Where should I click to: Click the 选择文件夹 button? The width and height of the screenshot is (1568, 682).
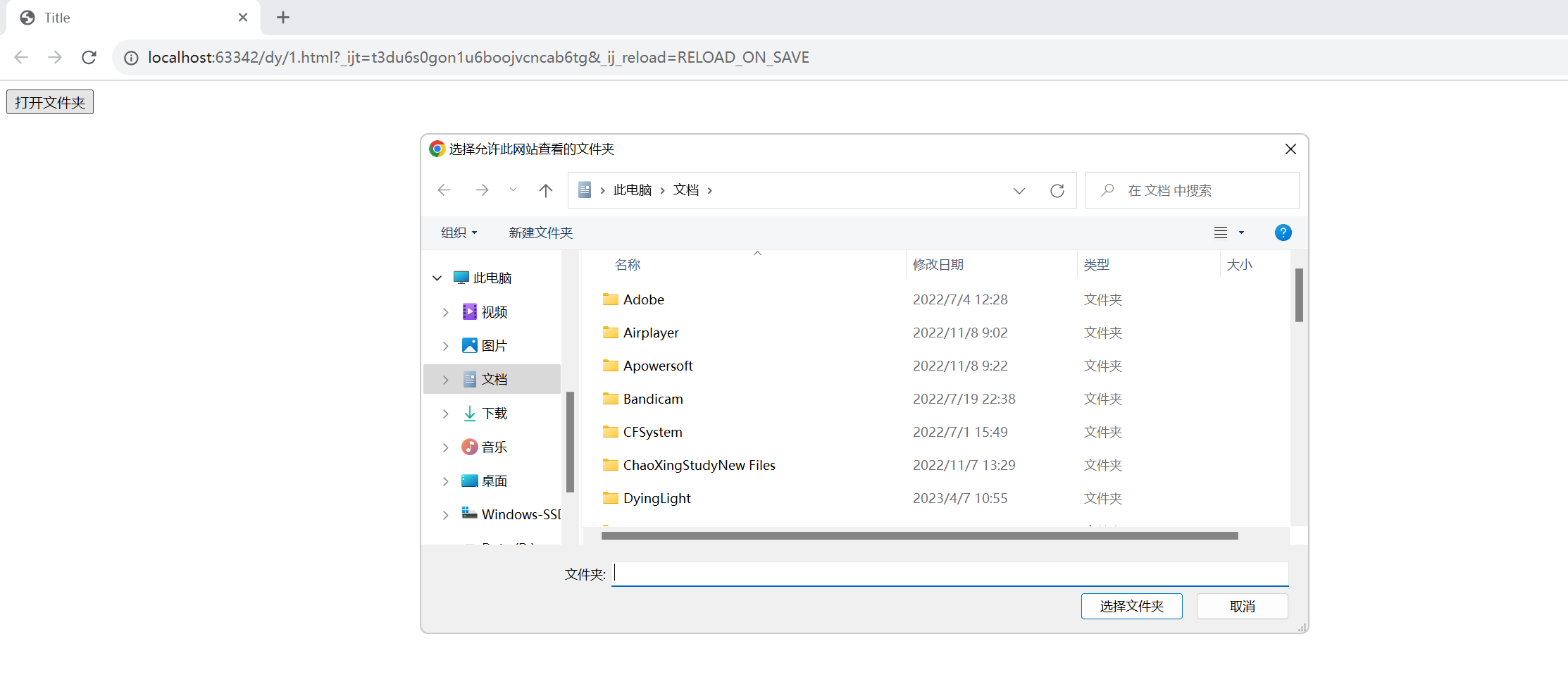pyautogui.click(x=1132, y=606)
